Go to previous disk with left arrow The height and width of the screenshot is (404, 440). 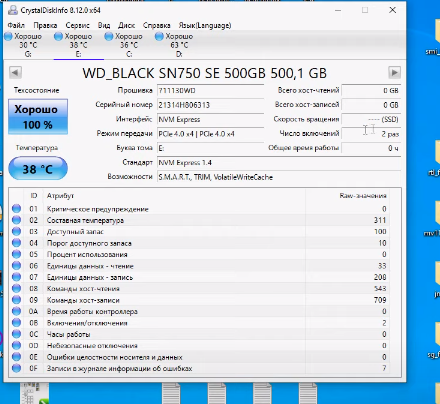point(15,72)
